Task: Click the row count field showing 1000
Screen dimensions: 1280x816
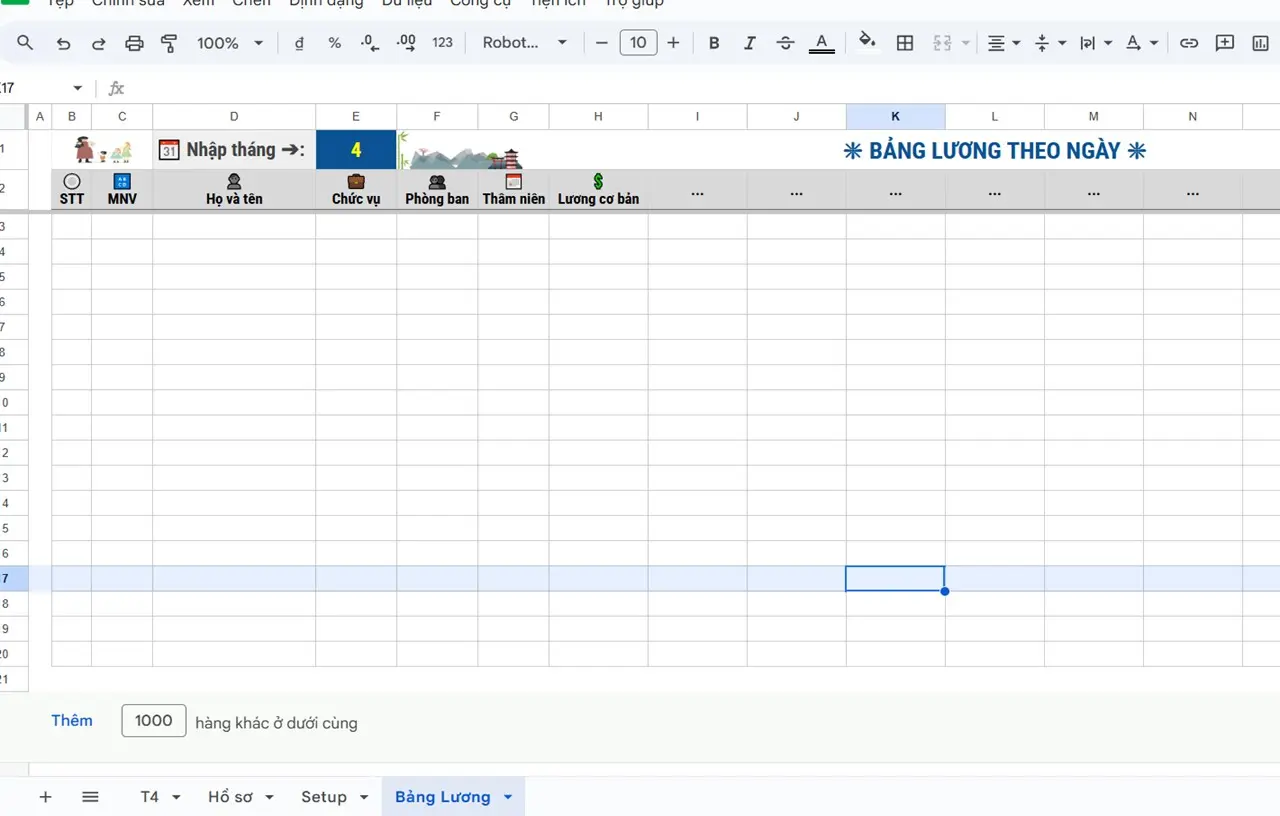Action: point(154,721)
